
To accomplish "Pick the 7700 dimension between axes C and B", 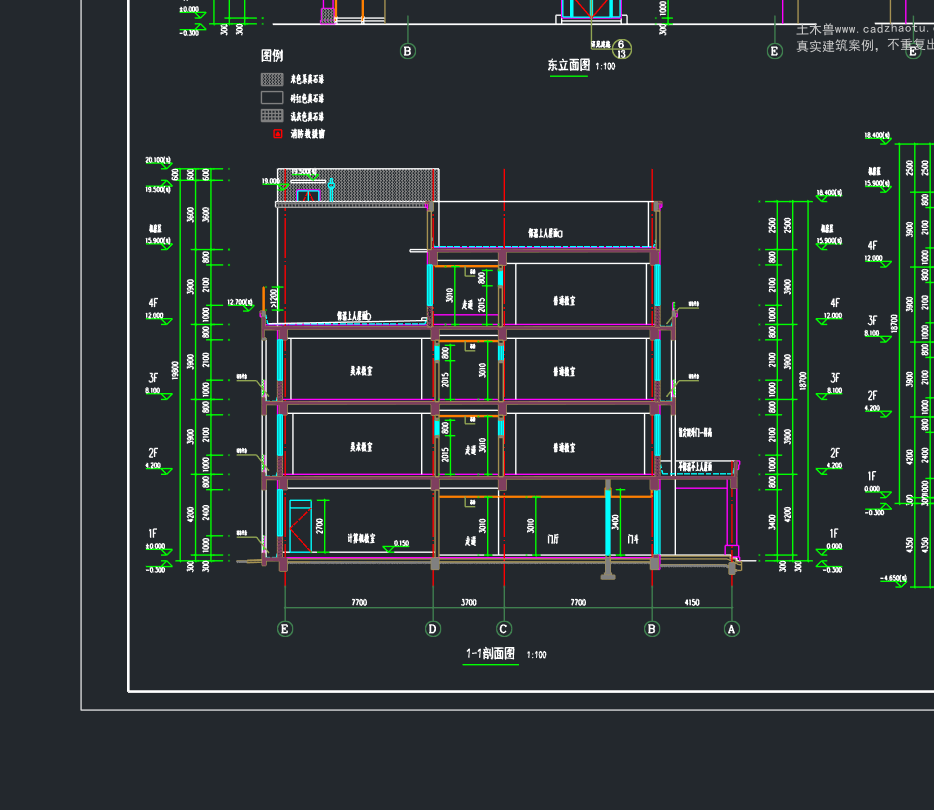I will click(578, 602).
